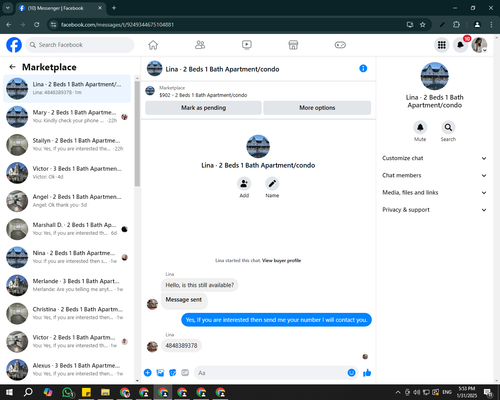Image resolution: width=500 pixels, height=400 pixels.
Task: Click the conversation list scrollbar
Action: coord(137,133)
